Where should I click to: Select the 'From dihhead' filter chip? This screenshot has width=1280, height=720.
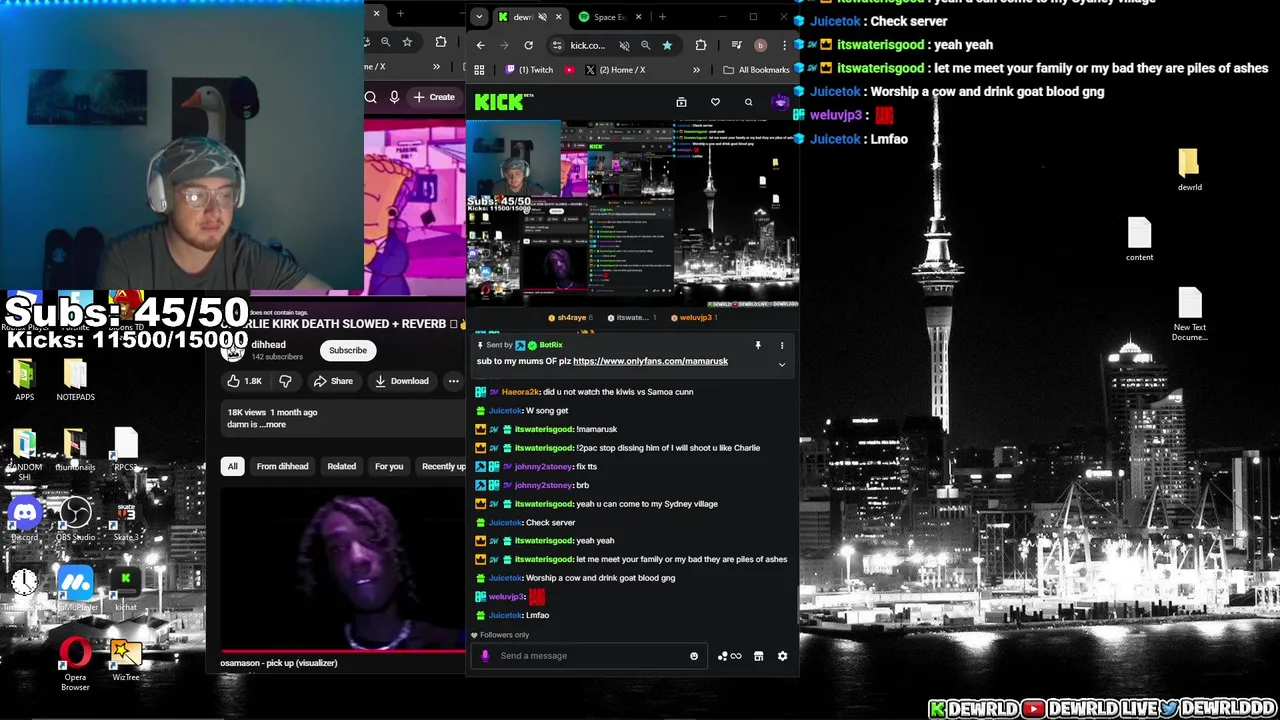pyautogui.click(x=282, y=466)
